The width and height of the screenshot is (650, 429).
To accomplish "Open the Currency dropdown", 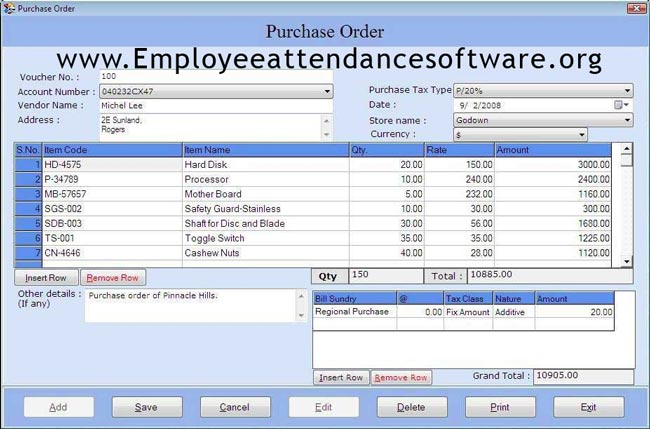I will (x=582, y=135).
